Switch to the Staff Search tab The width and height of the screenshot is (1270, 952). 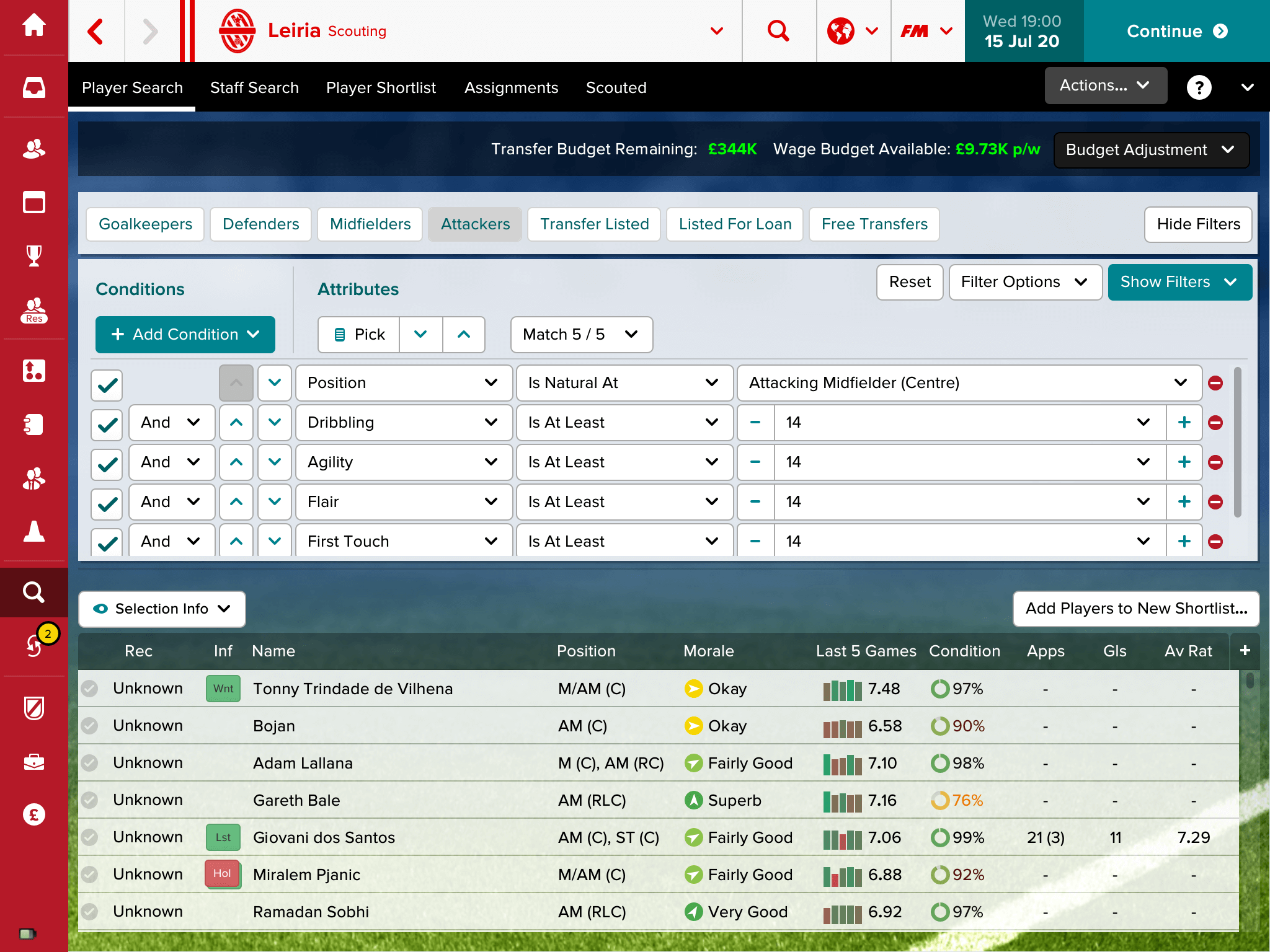pyautogui.click(x=254, y=88)
